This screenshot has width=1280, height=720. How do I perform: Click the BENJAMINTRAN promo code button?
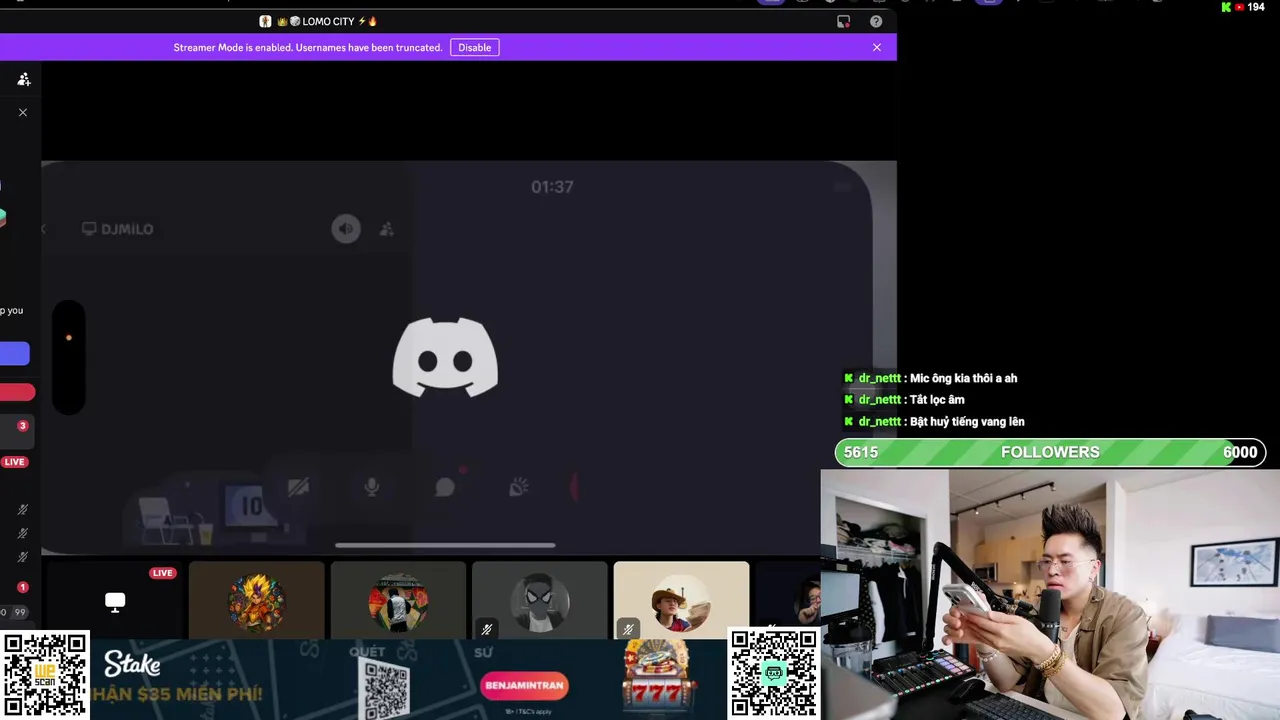click(524, 686)
